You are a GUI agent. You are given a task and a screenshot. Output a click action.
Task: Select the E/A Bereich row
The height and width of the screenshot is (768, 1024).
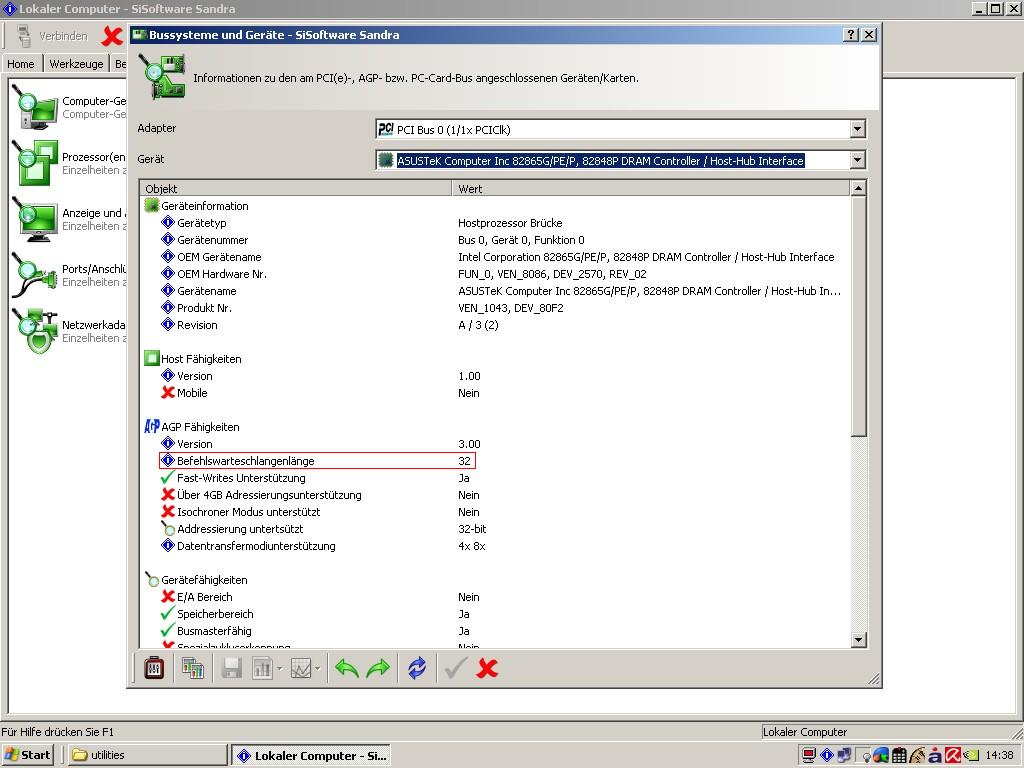pyautogui.click(x=320, y=596)
